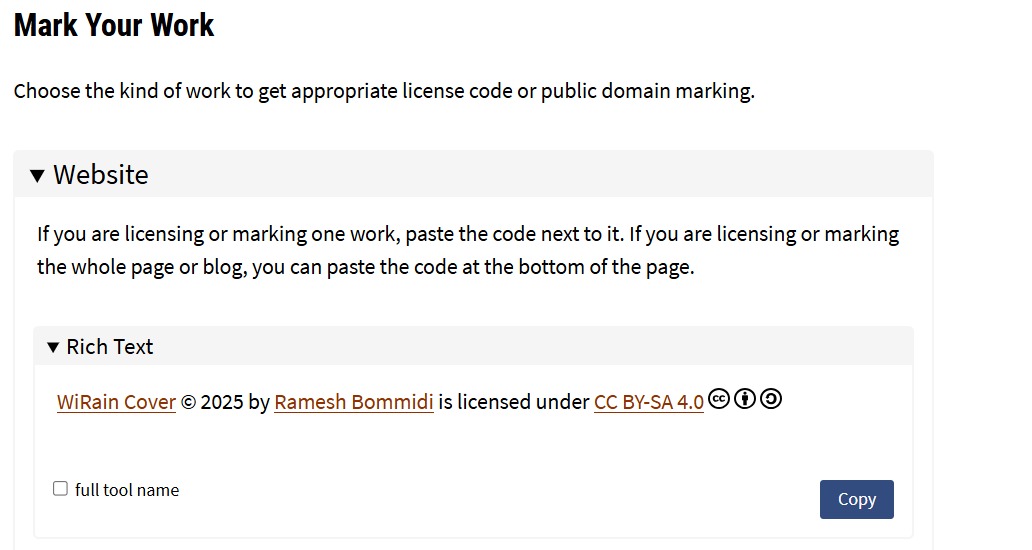Click the ShareAlike circular arrow icon
The width and height of the screenshot is (1032, 550).
(x=771, y=399)
